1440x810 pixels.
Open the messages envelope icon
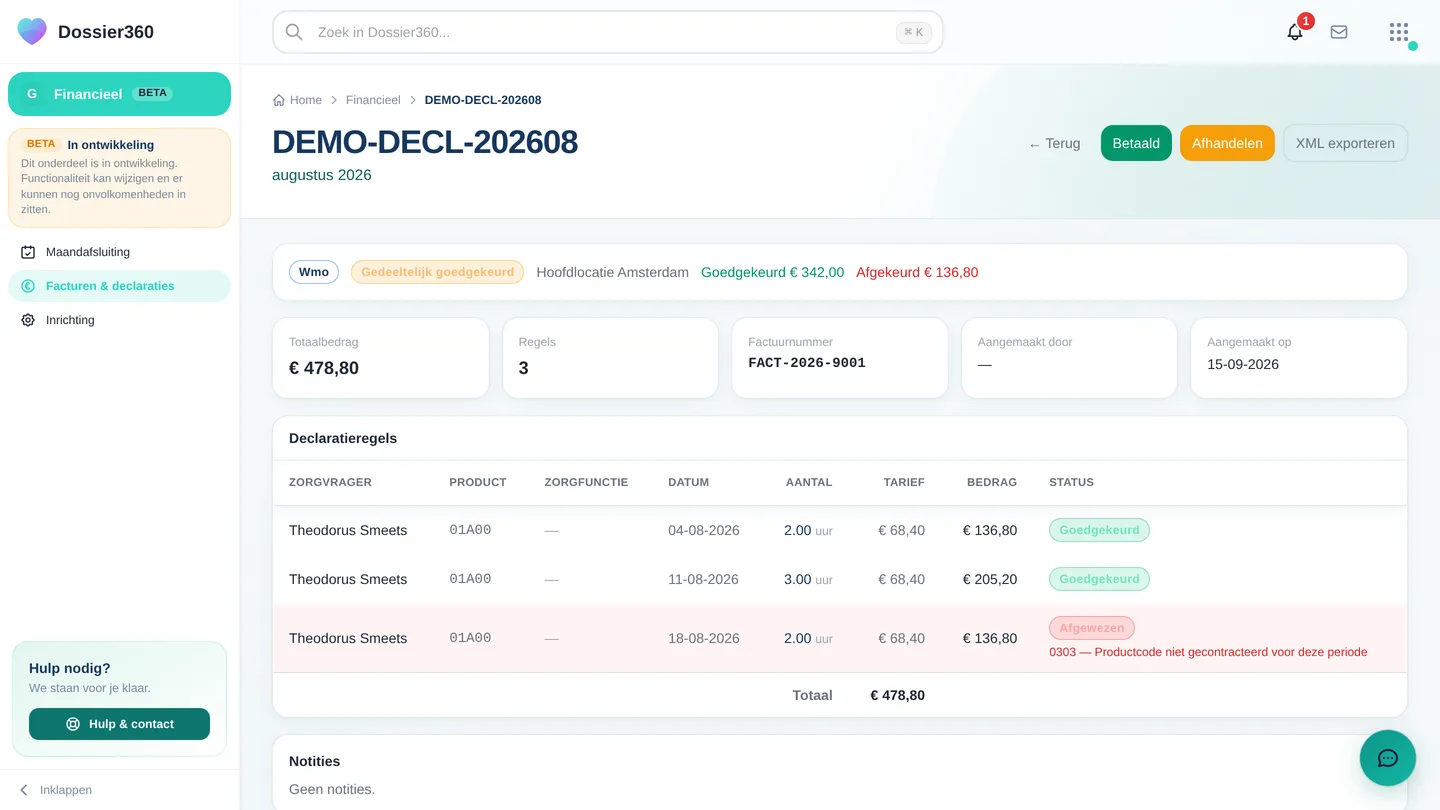point(1339,32)
